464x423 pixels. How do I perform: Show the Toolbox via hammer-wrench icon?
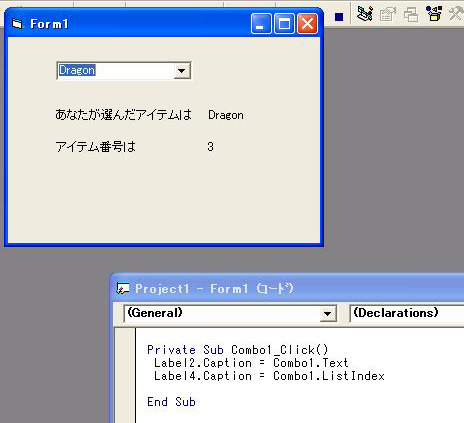456,15
